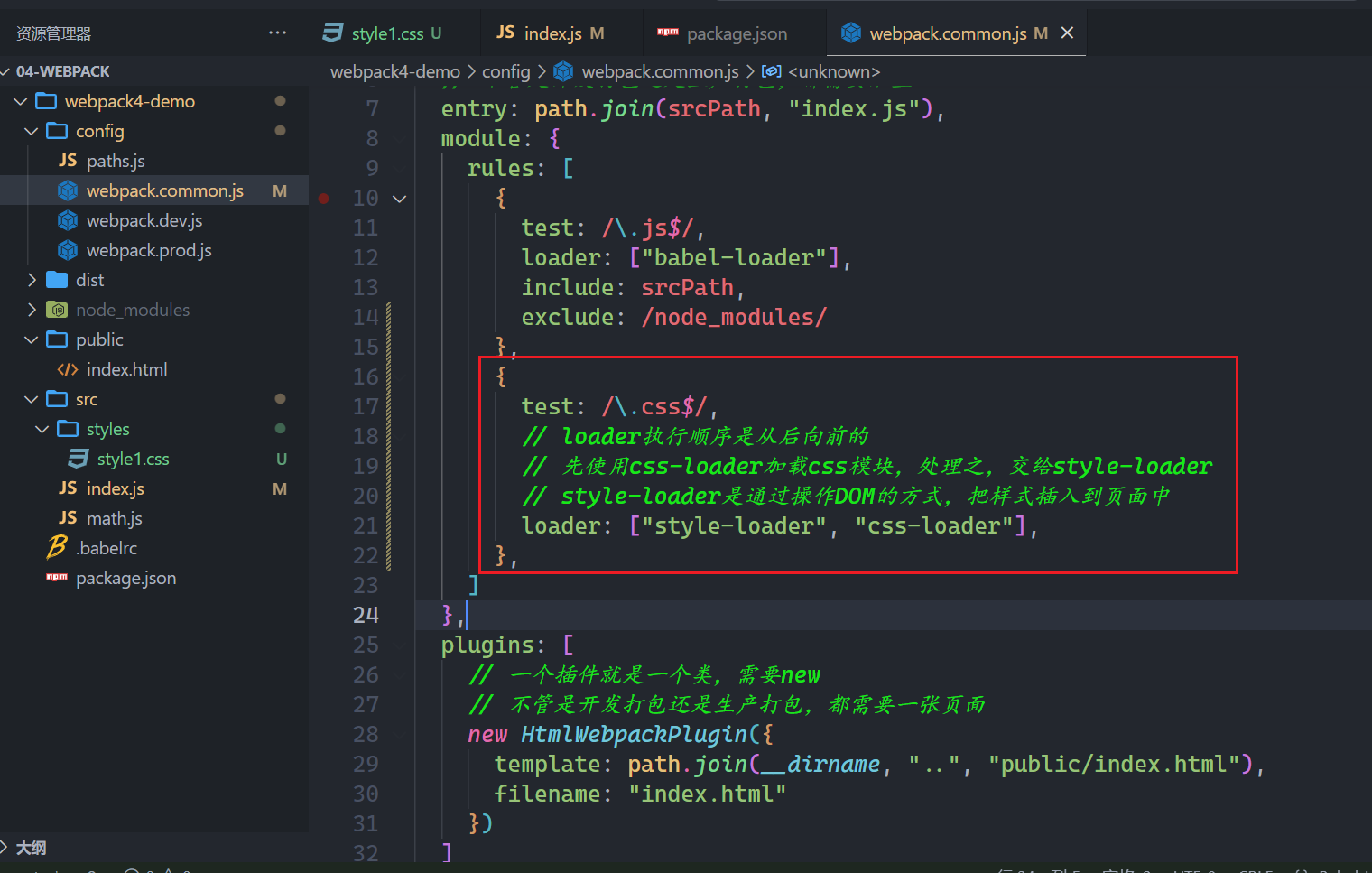Click the srcPath value on line 13
This screenshot has height=873, width=1372.
688,287
